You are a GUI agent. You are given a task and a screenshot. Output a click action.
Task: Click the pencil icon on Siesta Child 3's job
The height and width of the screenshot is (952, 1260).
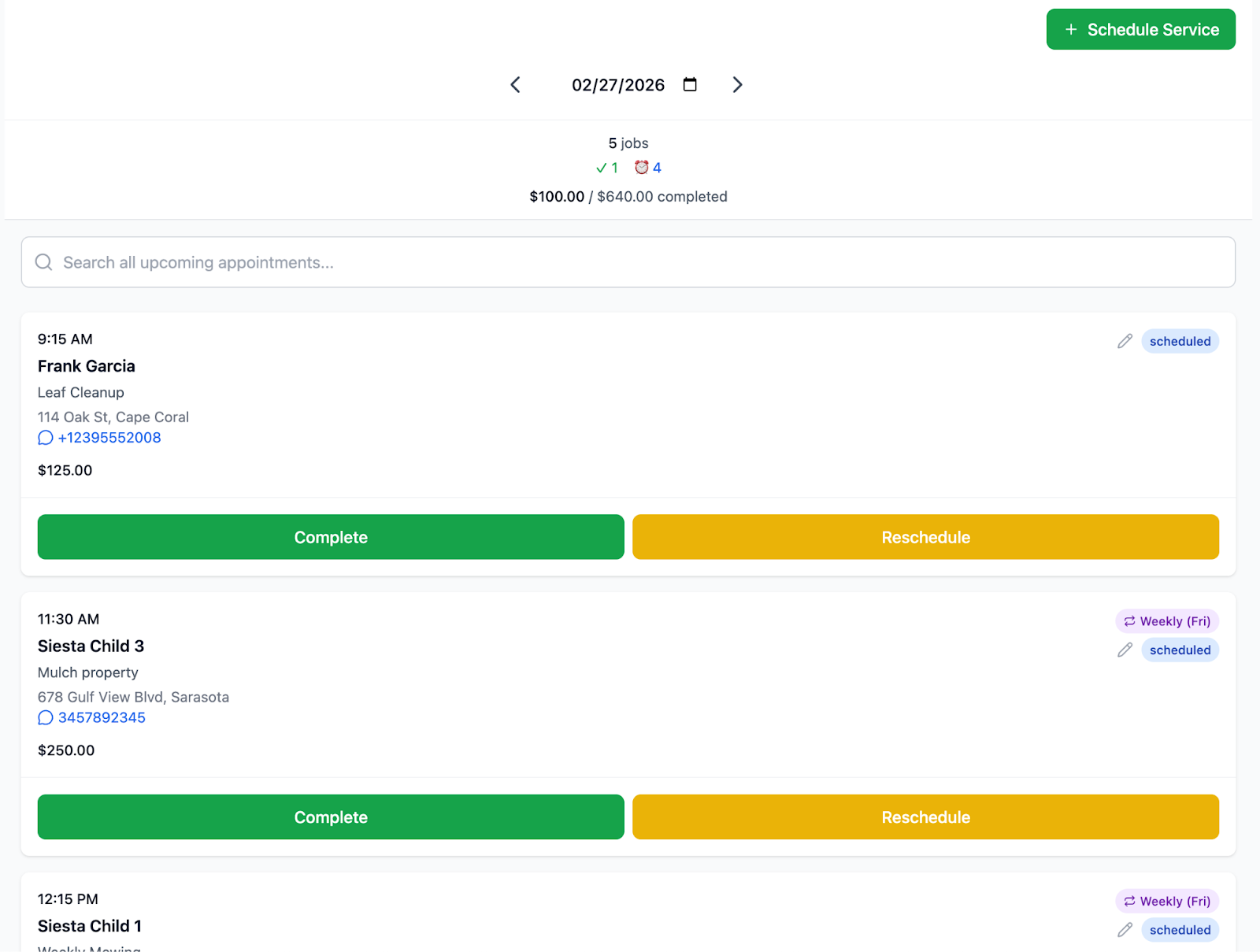1124,650
